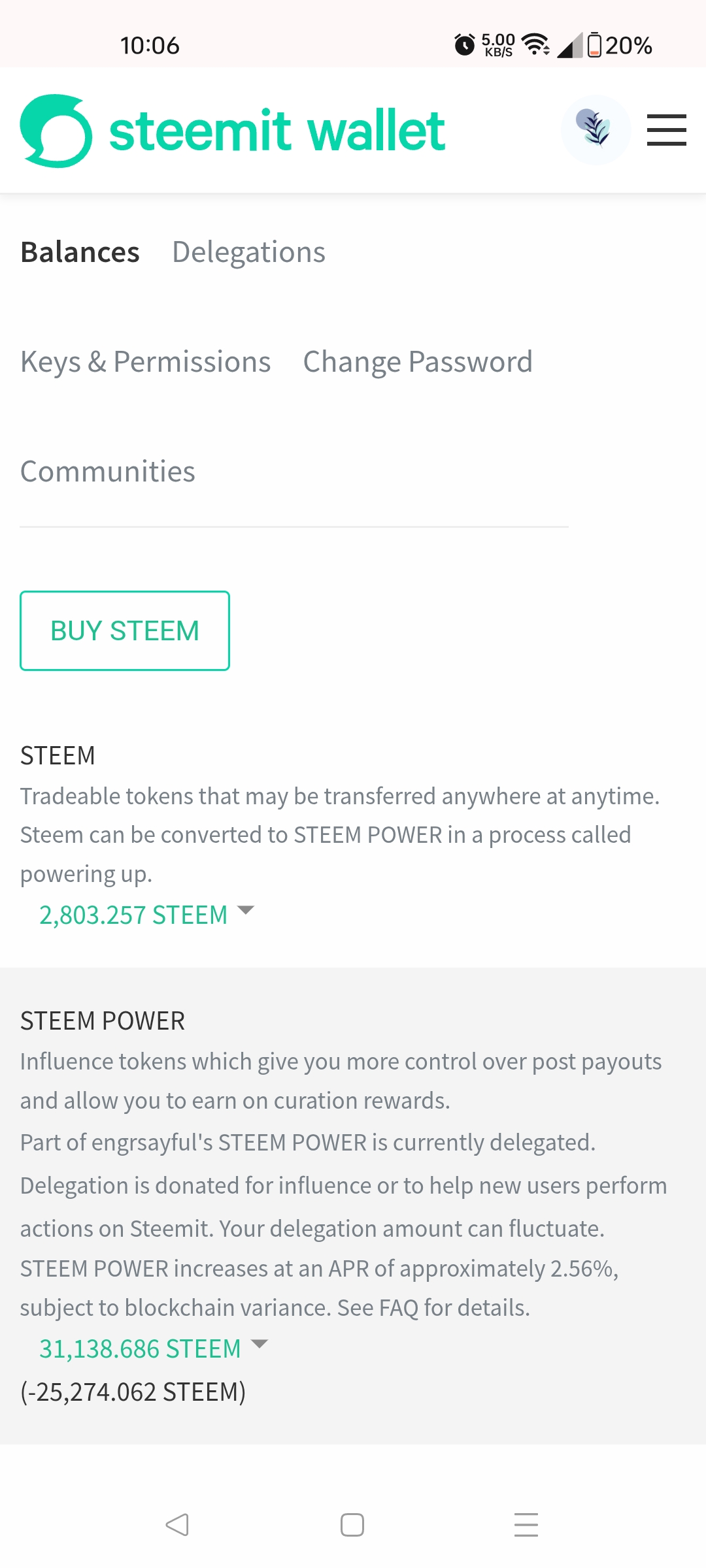Tap the alarm clock status icon
706x1568 pixels.
[465, 45]
